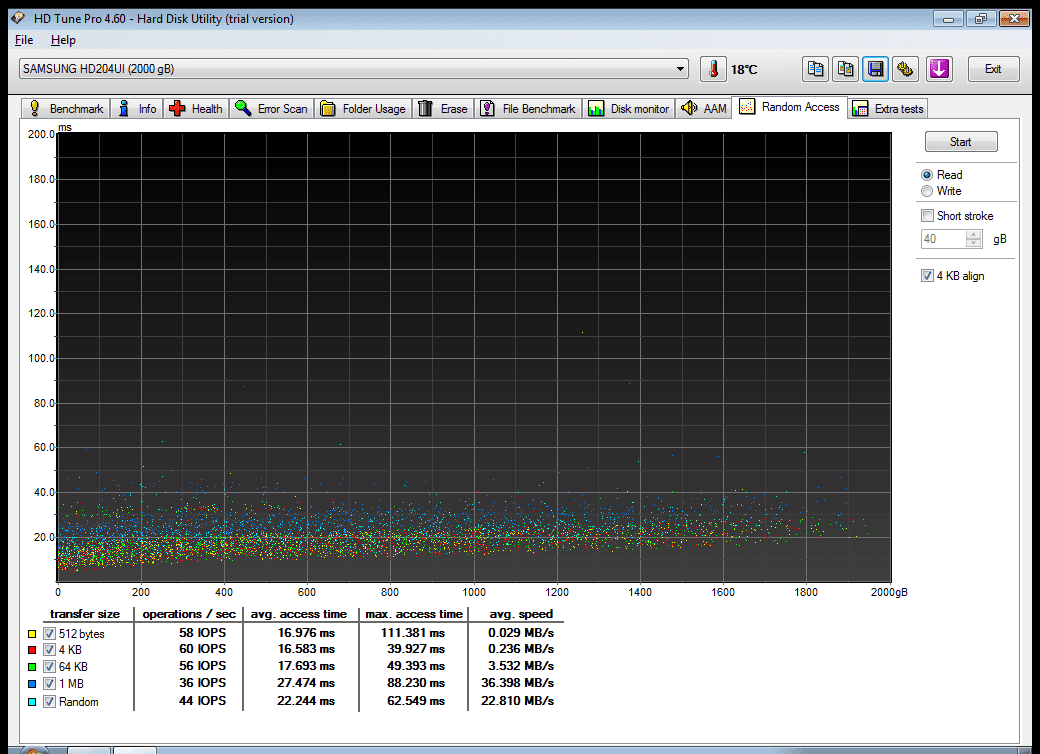Click the temperature thermometer icon
The height and width of the screenshot is (754, 1040).
point(713,69)
